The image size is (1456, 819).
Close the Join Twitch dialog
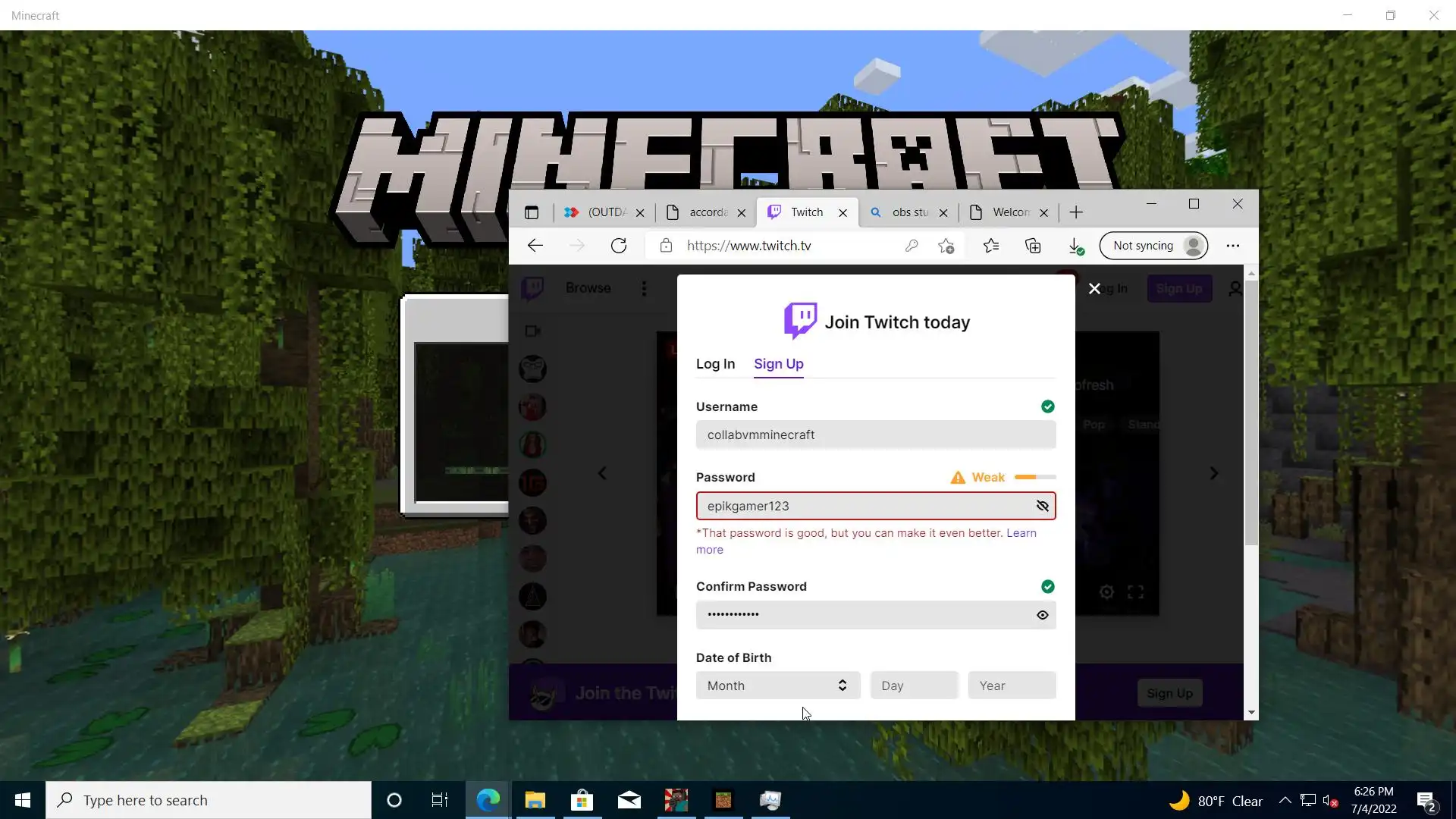click(x=1094, y=289)
